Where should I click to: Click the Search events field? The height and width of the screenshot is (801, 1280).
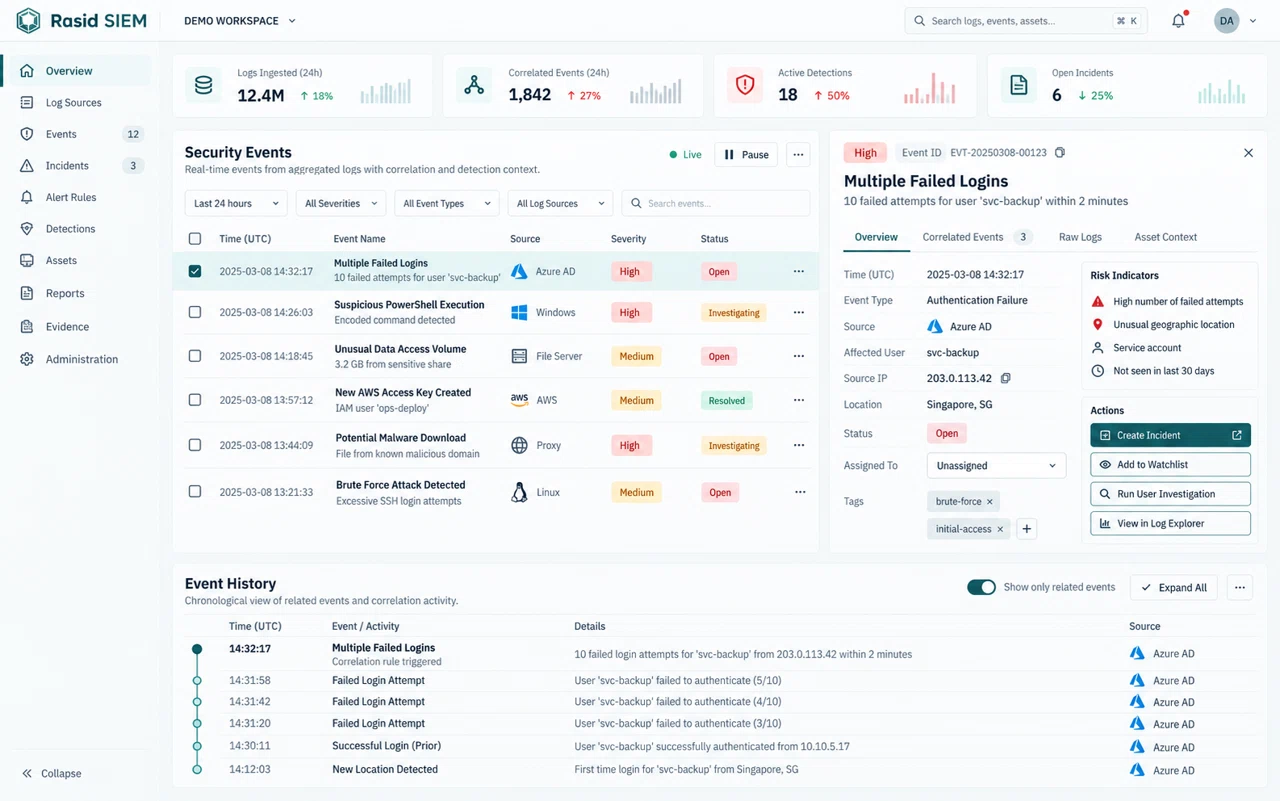tap(716, 203)
